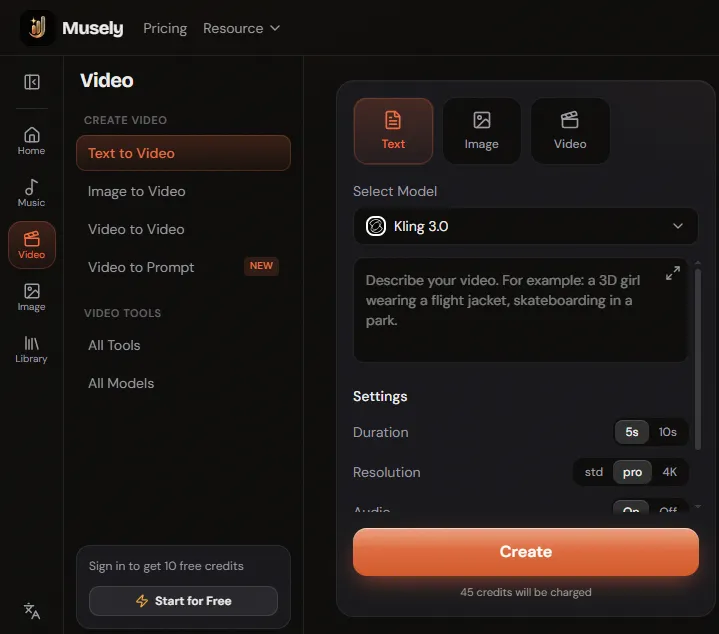Switch to the Video input tab

tap(570, 131)
